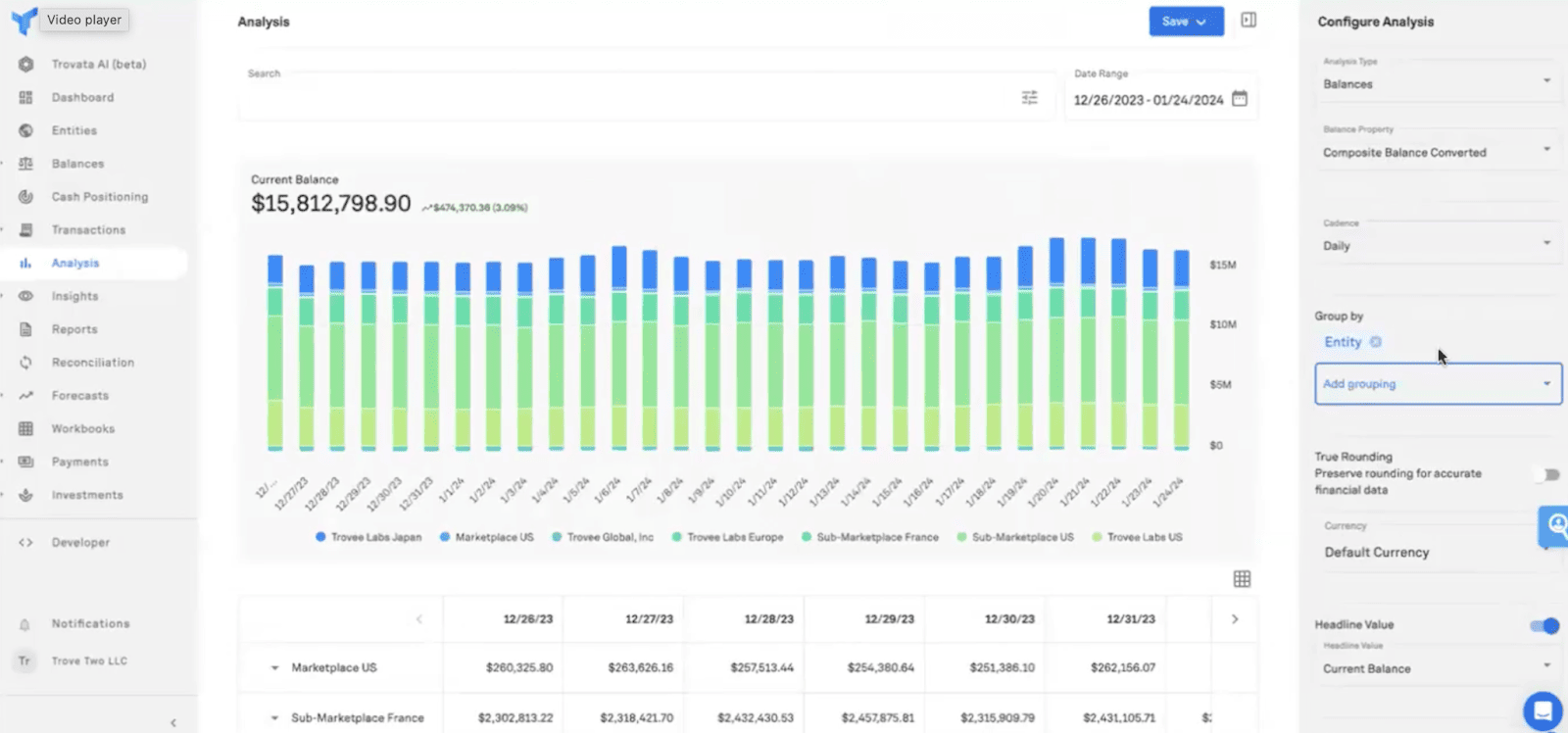Image resolution: width=1568 pixels, height=733 pixels.
Task: Click the blue Save button
Action: (1185, 22)
